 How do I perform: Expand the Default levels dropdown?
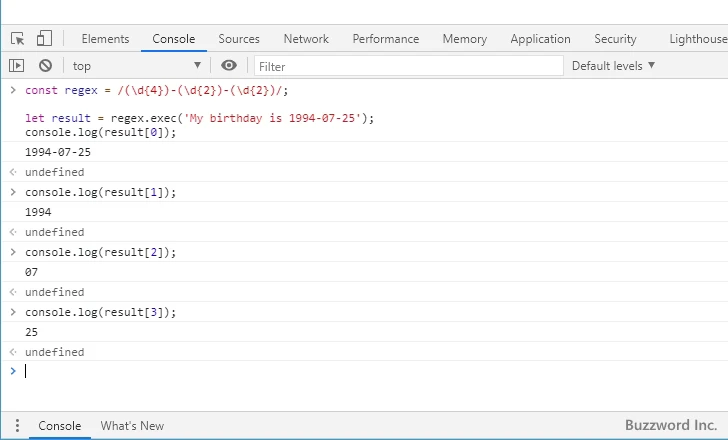click(x=613, y=66)
